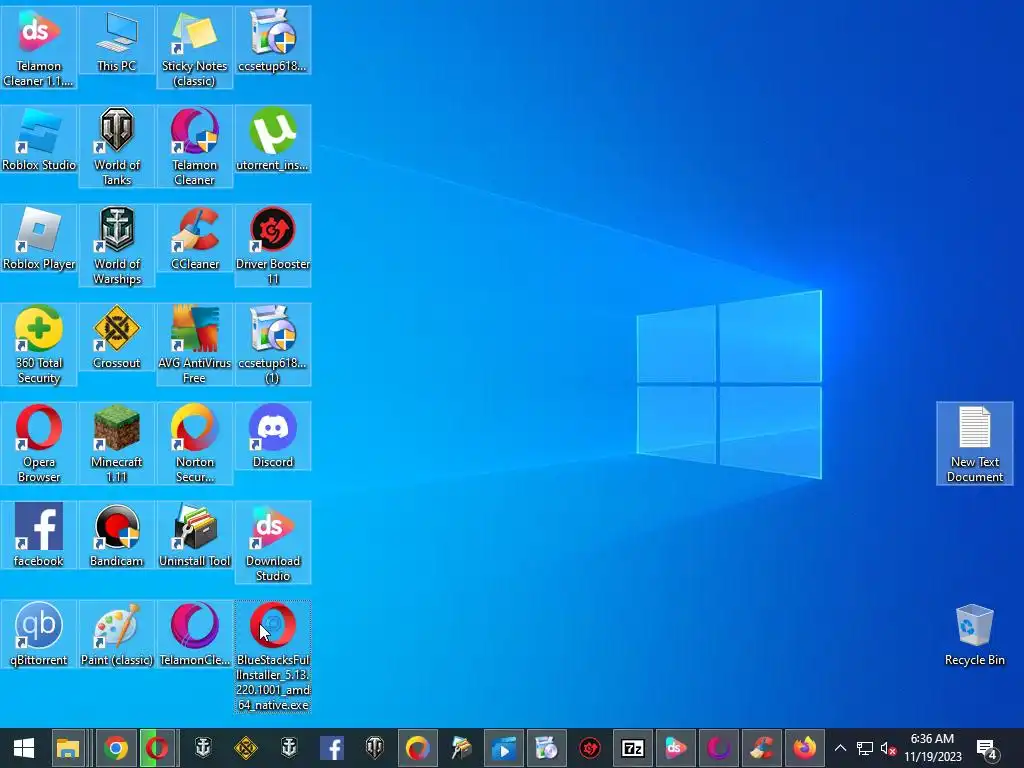
Task: Open Firefox from the taskbar
Action: tap(805, 748)
